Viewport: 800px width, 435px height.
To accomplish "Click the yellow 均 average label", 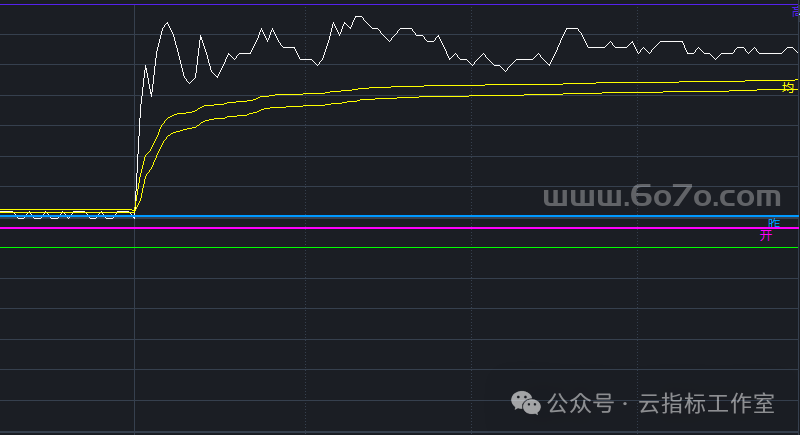I will 788,87.
